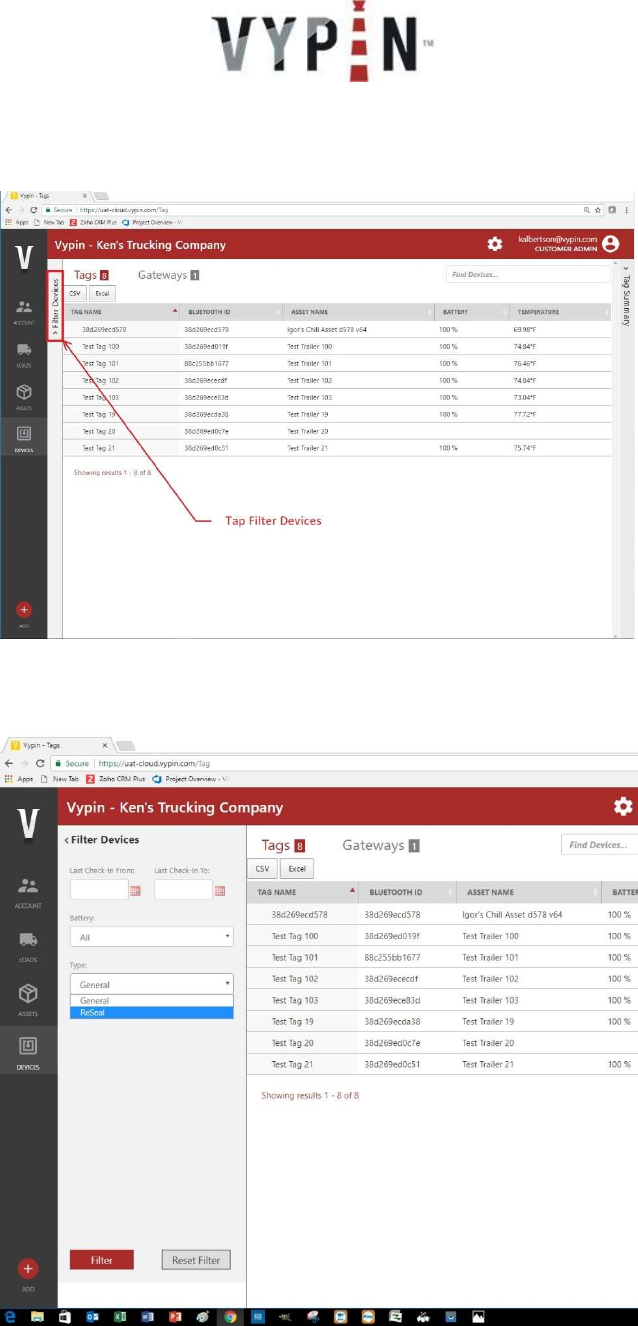Sort BLUETOOTH ID column in the open-filter view
This screenshot has height=1326, width=638.
click(x=406, y=892)
